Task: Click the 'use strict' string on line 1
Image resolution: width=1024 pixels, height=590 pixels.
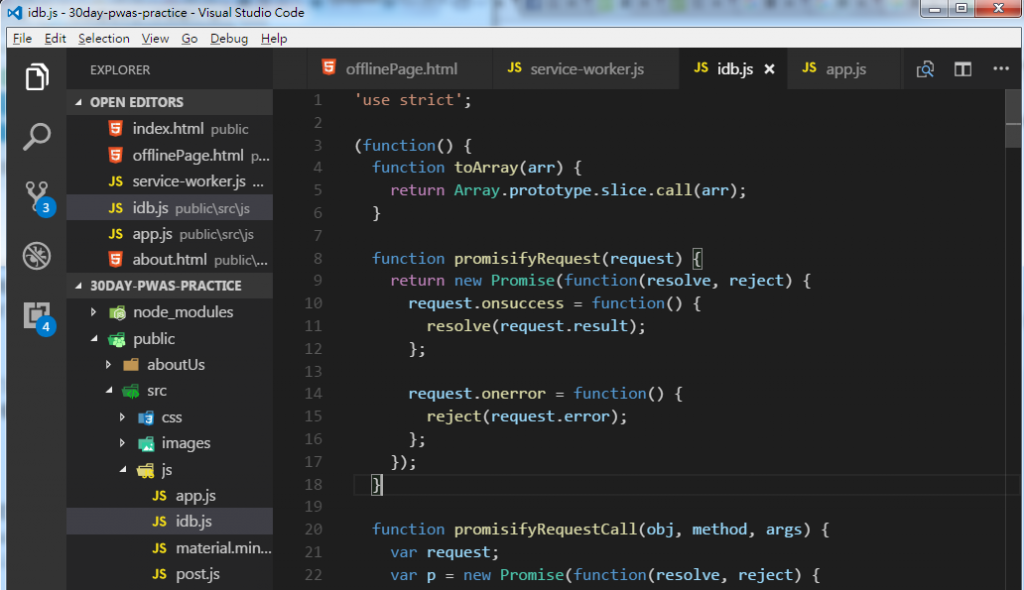Action: (x=409, y=100)
